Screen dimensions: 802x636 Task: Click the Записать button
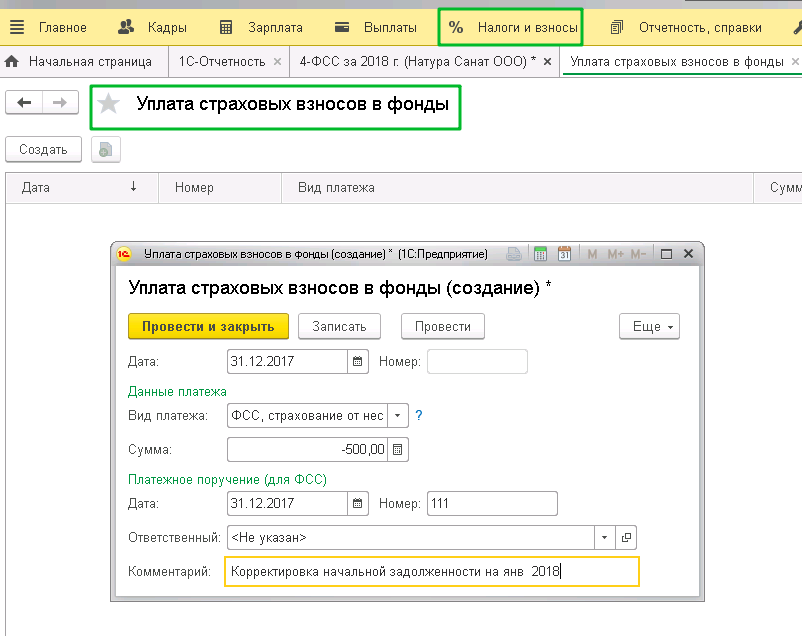[339, 326]
